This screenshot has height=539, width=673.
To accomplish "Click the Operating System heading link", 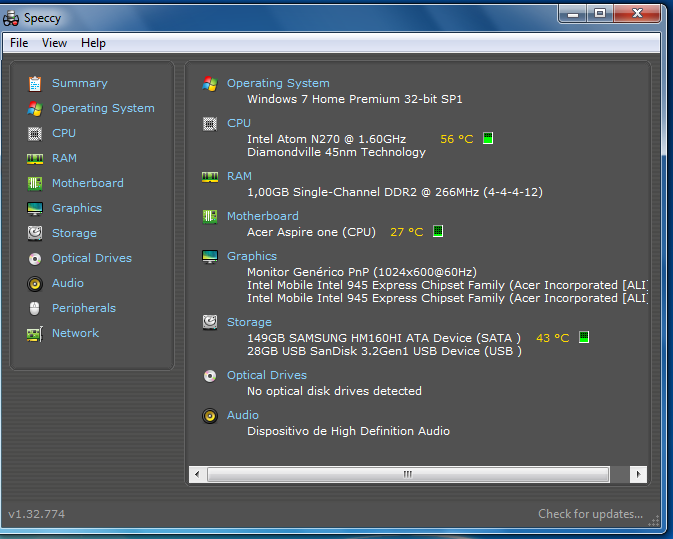I will click(x=278, y=83).
